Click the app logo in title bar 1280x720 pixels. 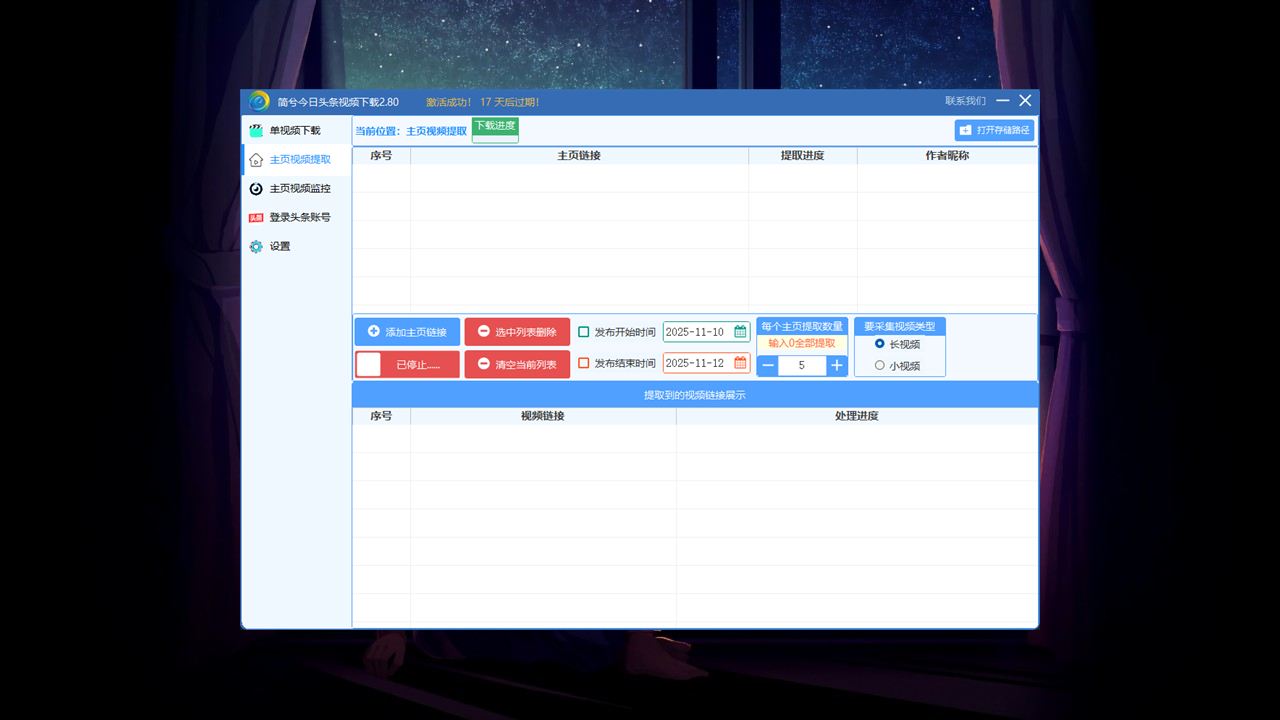tap(259, 101)
